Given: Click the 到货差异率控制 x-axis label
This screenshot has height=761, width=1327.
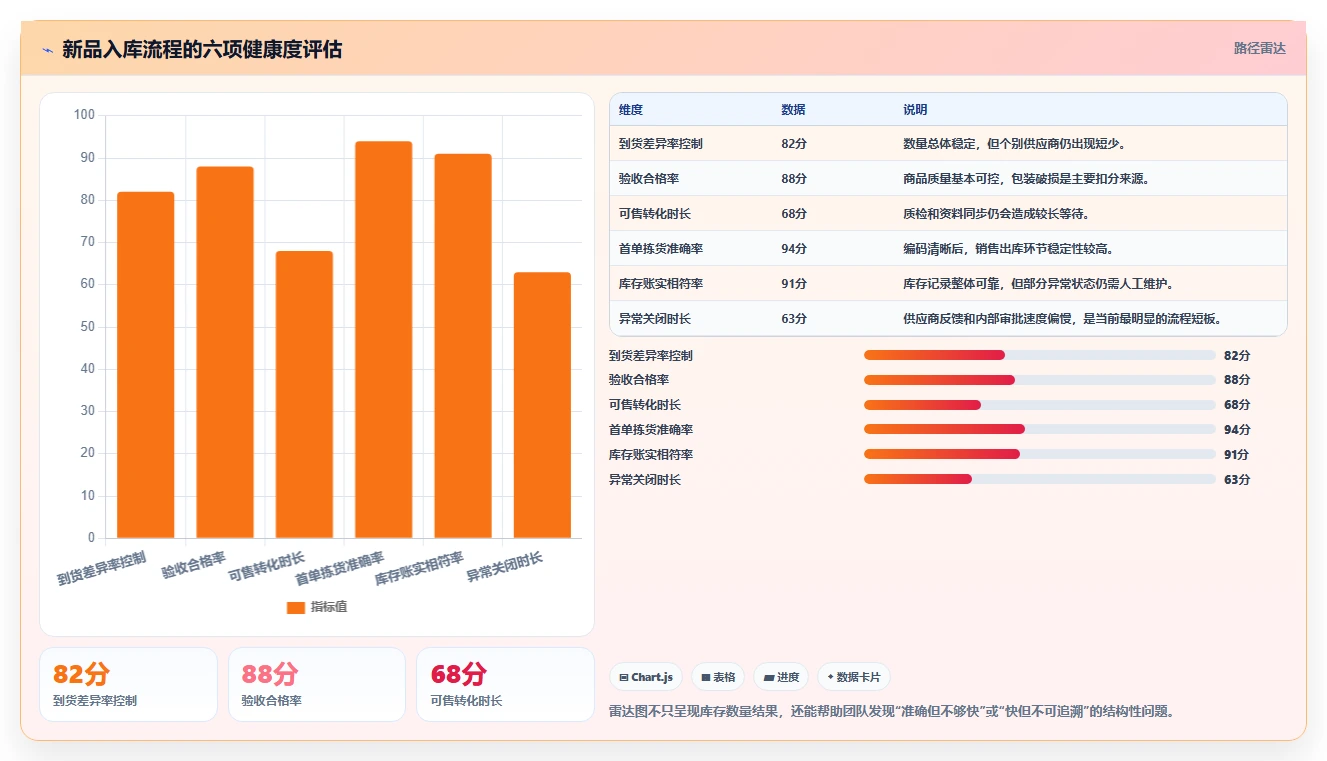Looking at the screenshot, I should coord(102,568).
